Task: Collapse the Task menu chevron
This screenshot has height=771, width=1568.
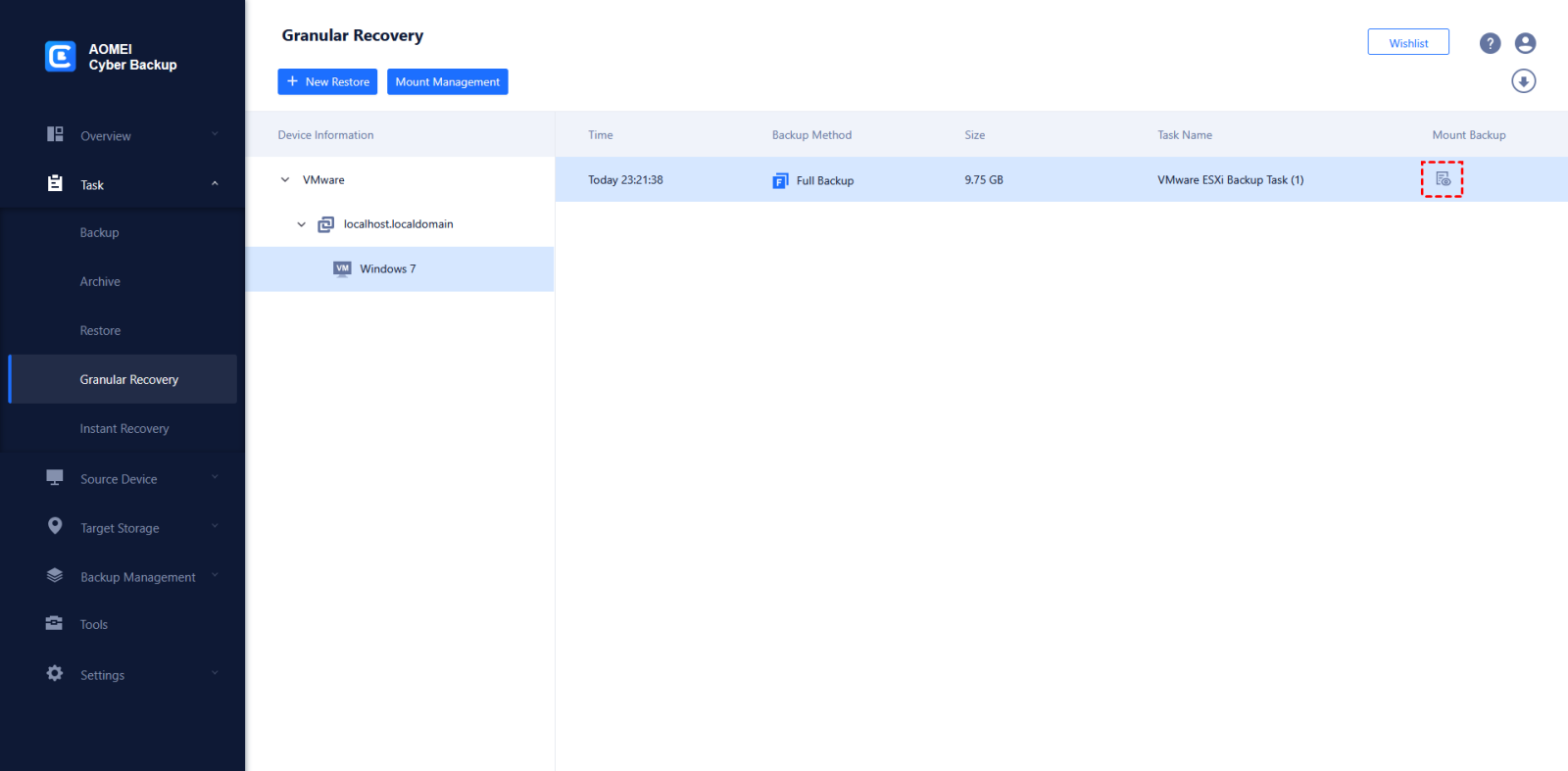Action: click(215, 183)
